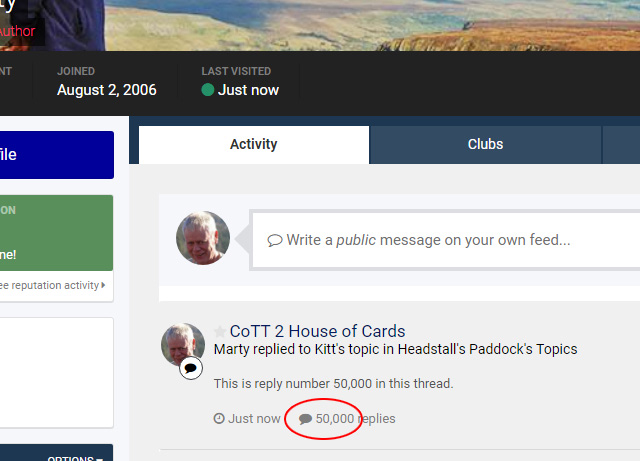Click the public message input field

pos(446,240)
